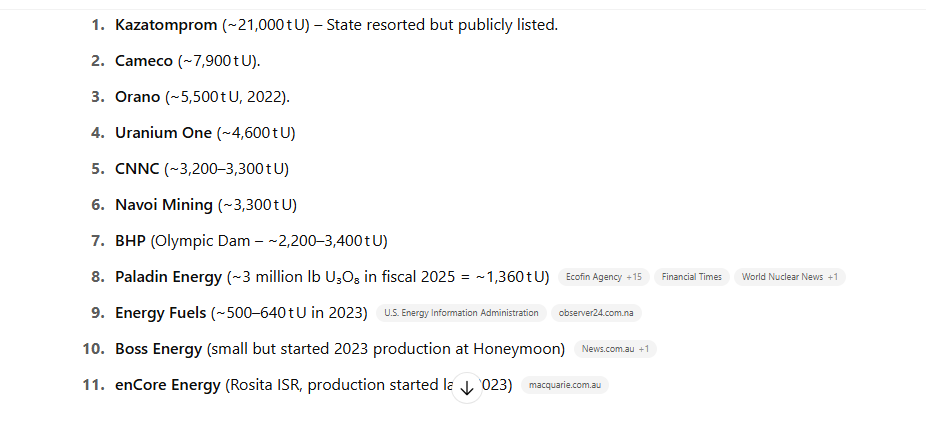Screen dimensions: 926x426
Task: Open the Financial Times source chip
Action: 692,277
